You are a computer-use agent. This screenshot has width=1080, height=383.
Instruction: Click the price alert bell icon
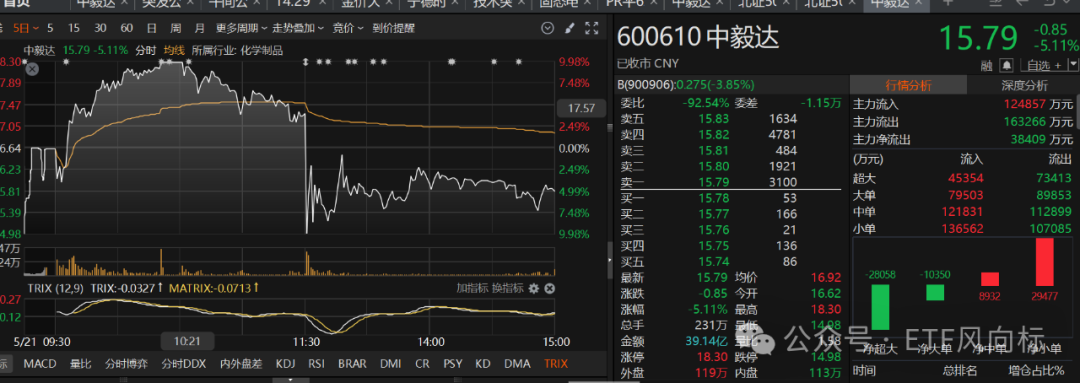point(1007,65)
